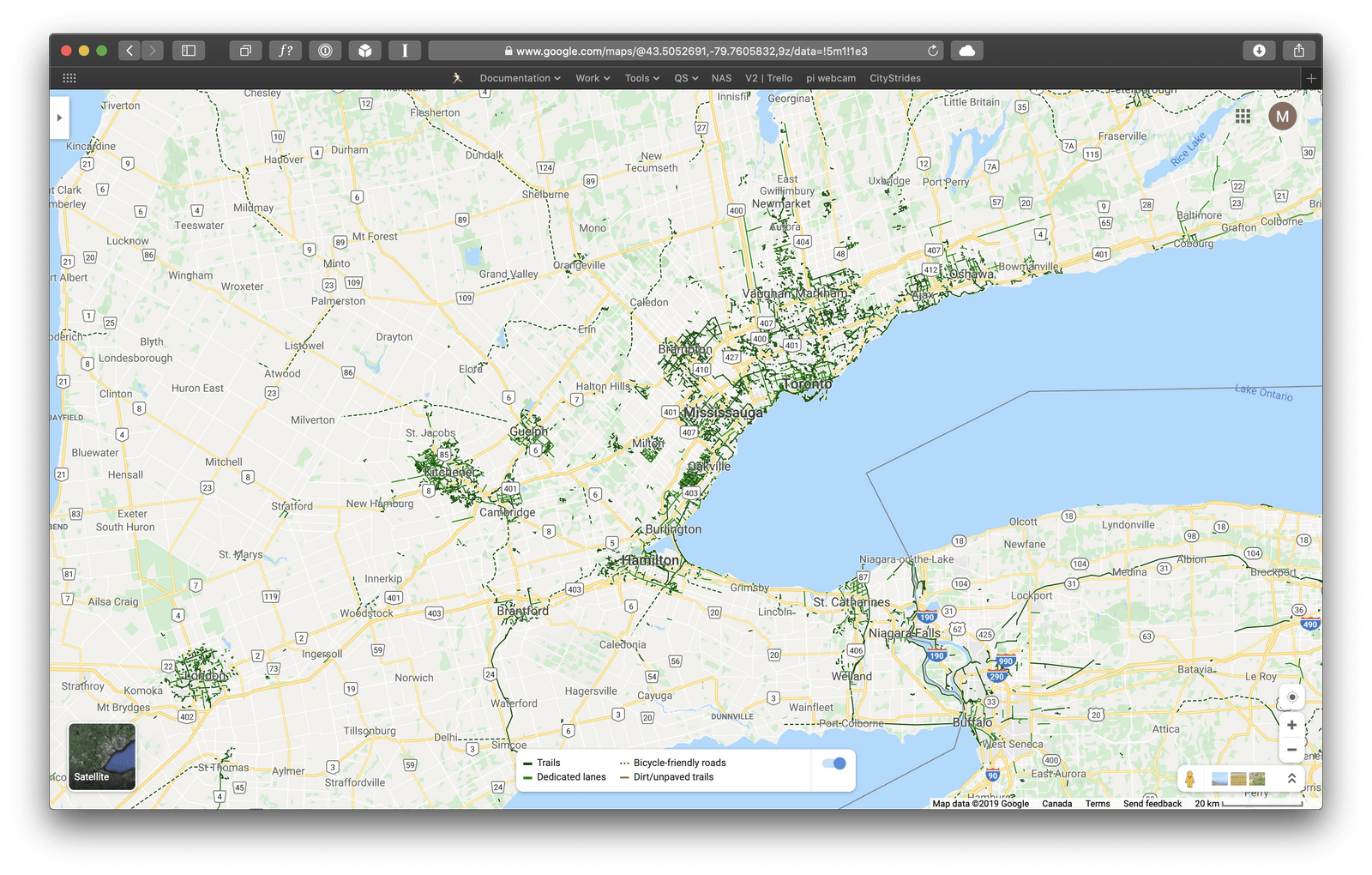Open the Work menu in the bookmarks bar
This screenshot has height=875, width=1372.
(591, 78)
